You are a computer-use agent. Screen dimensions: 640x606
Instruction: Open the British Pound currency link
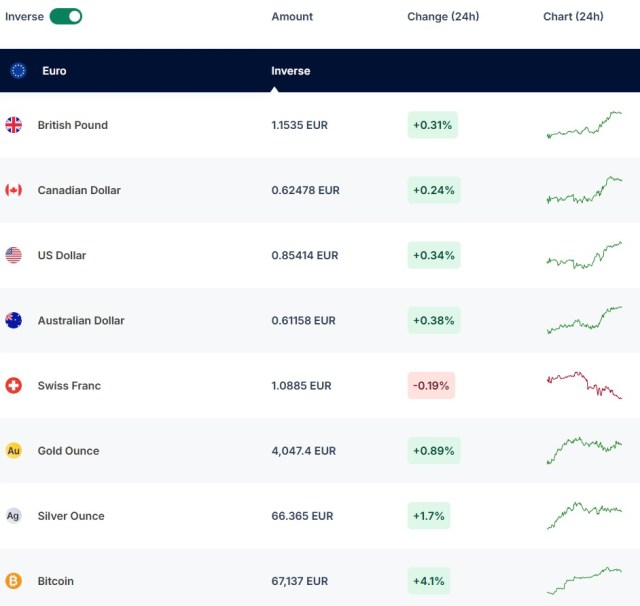coord(72,125)
